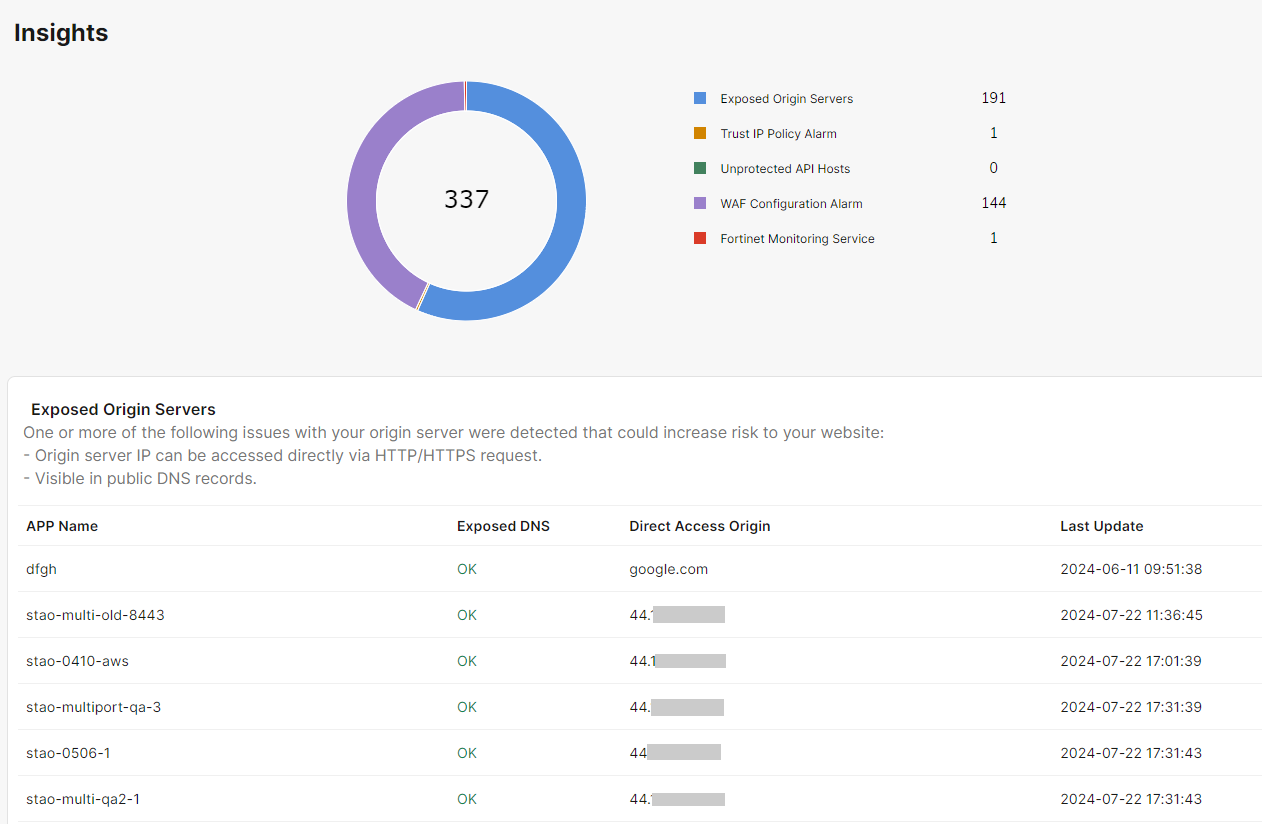
Task: Open the stao-multiport-qa-3 app entry
Action: coord(93,707)
